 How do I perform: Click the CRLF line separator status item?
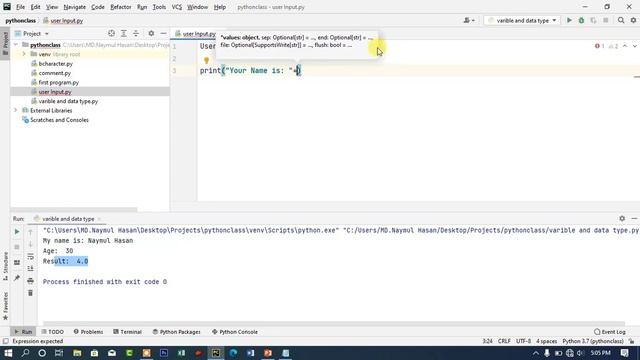point(504,341)
